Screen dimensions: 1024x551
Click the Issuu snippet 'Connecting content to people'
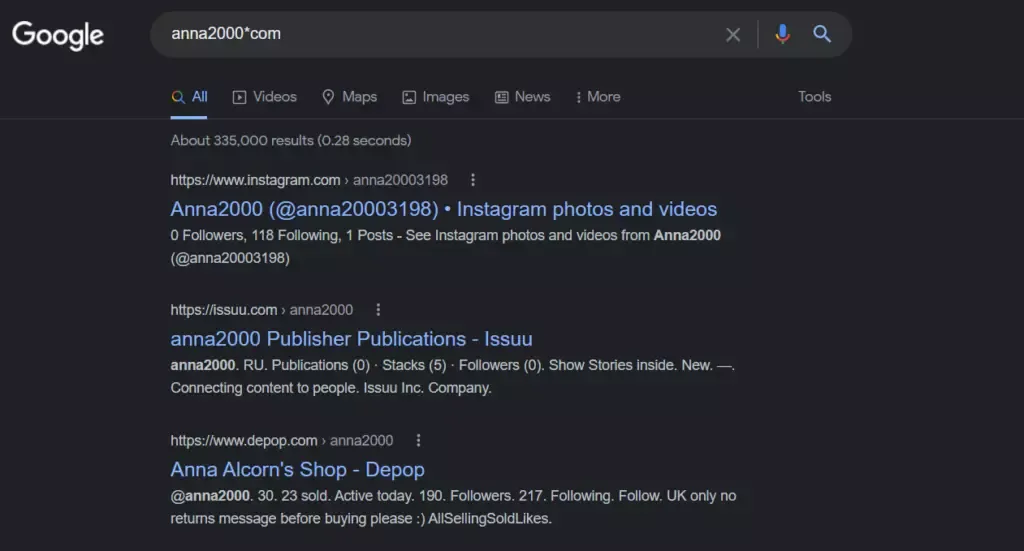pyautogui.click(x=264, y=388)
